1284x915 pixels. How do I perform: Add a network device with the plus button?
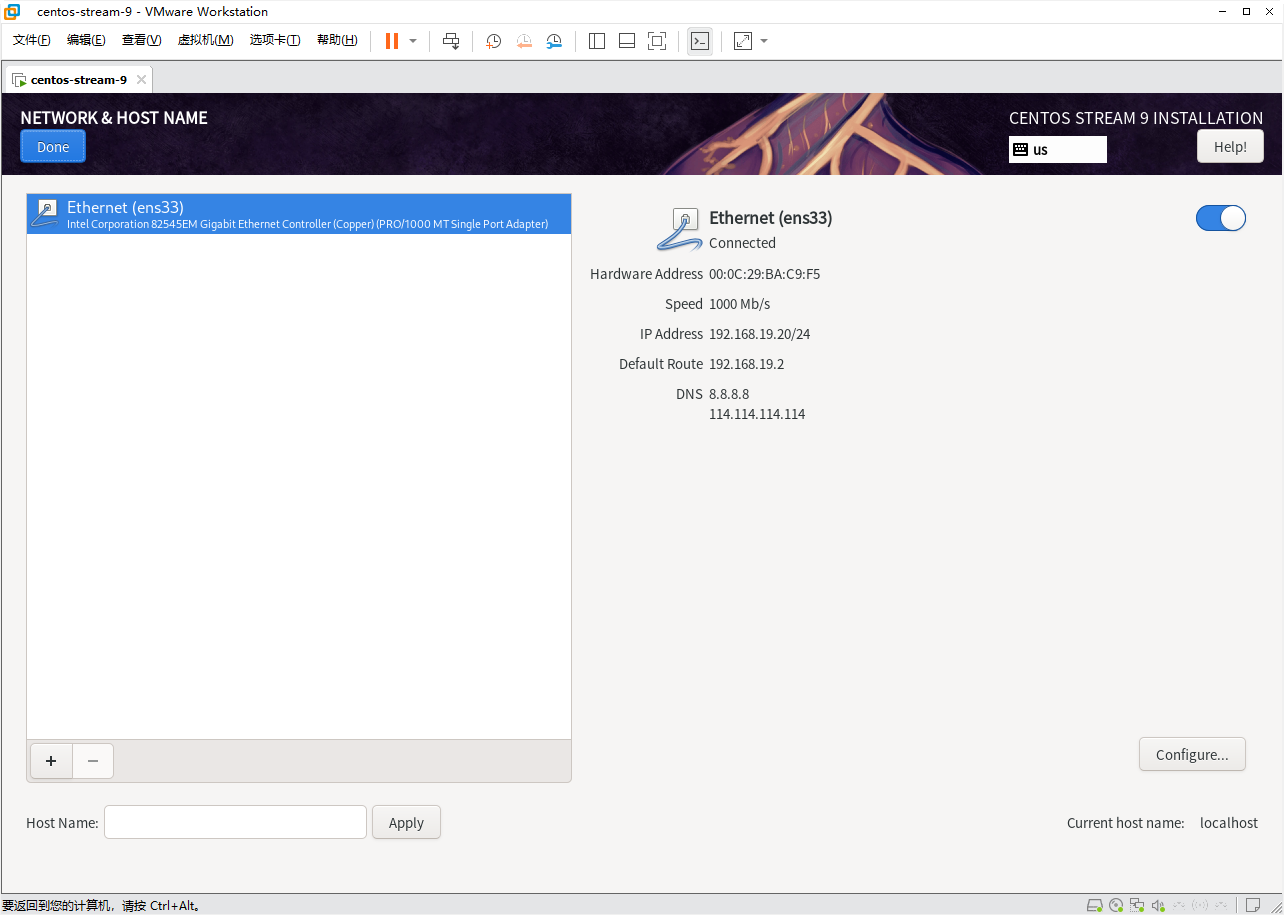[x=51, y=761]
